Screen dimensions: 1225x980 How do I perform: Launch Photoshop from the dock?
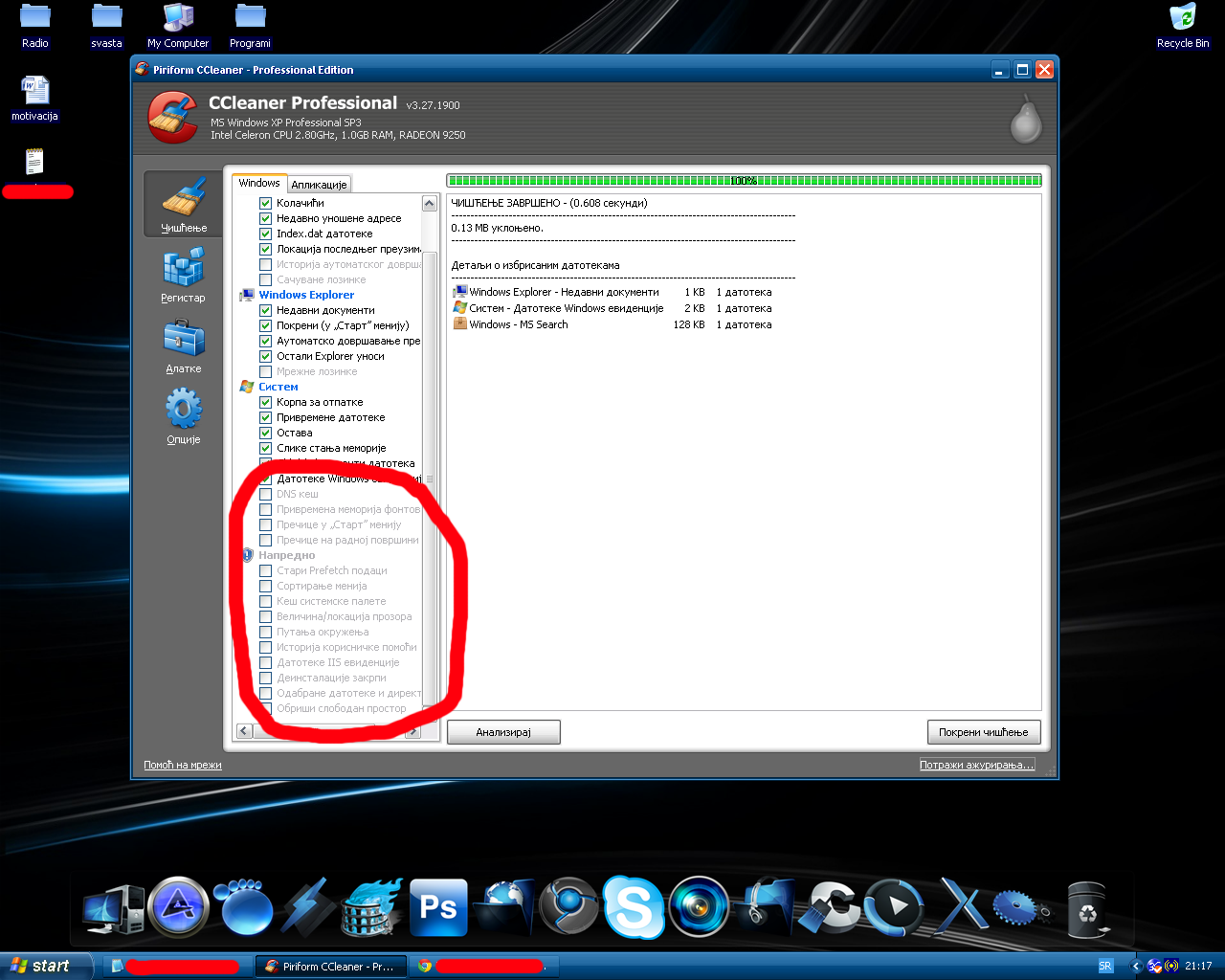[438, 906]
